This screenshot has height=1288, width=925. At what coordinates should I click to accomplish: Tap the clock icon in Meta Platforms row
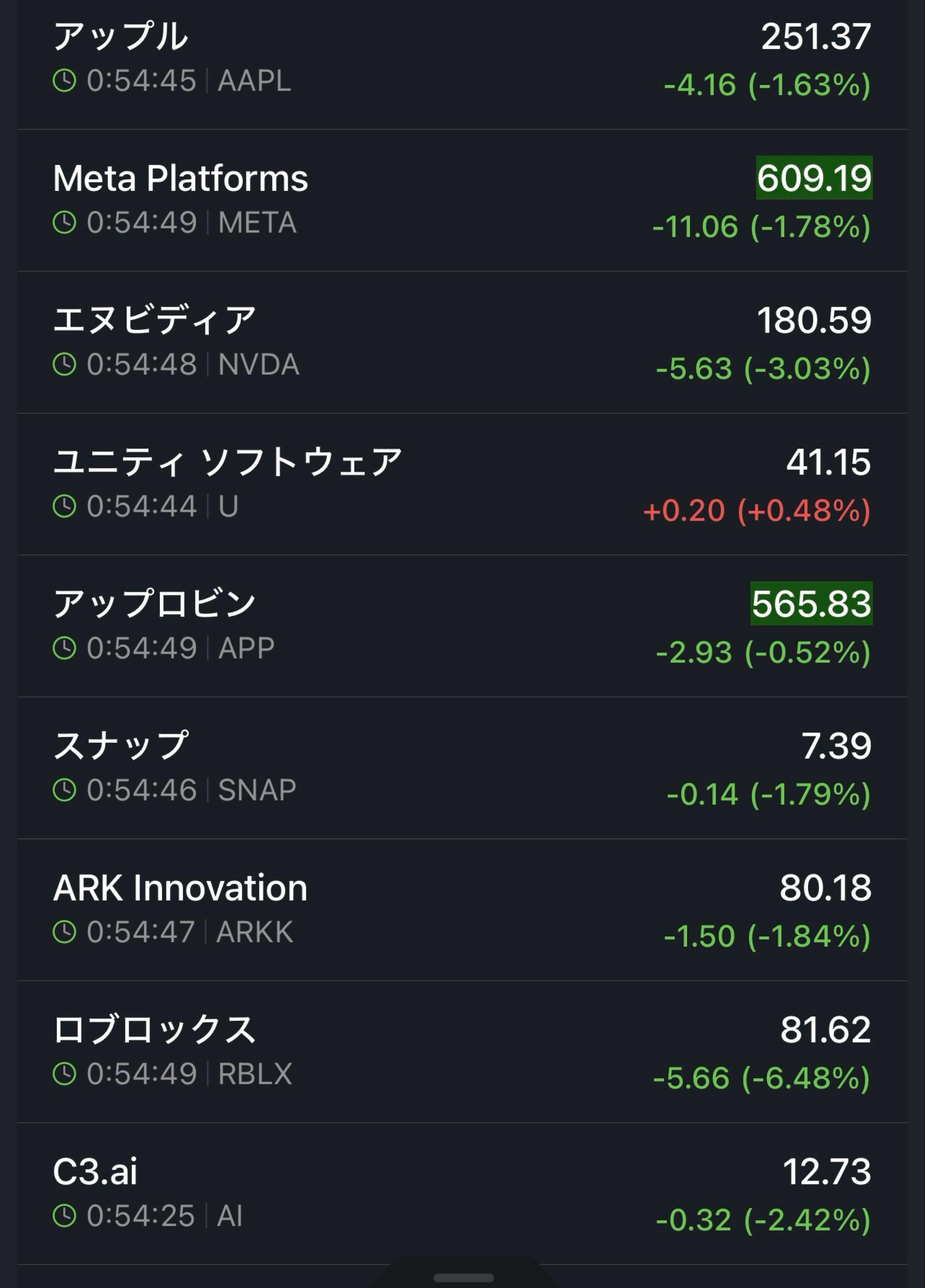pyautogui.click(x=64, y=222)
